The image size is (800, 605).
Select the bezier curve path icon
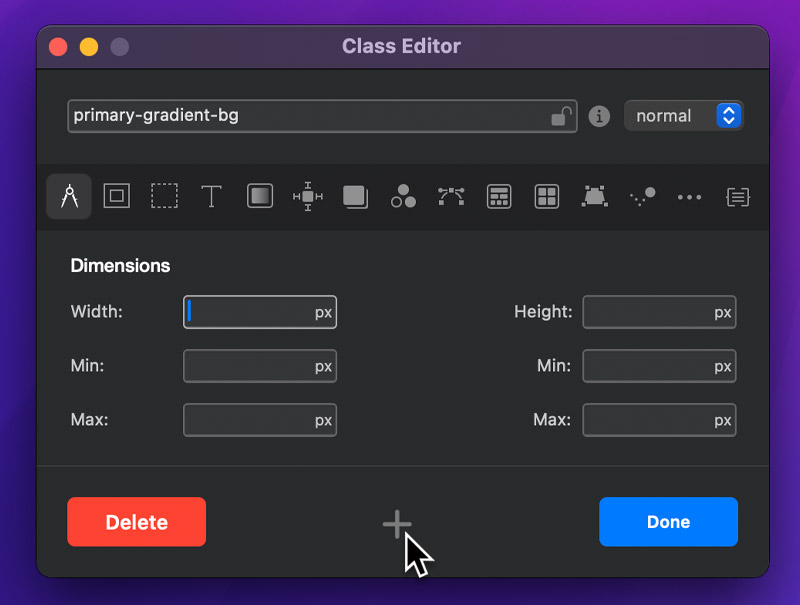pos(451,197)
